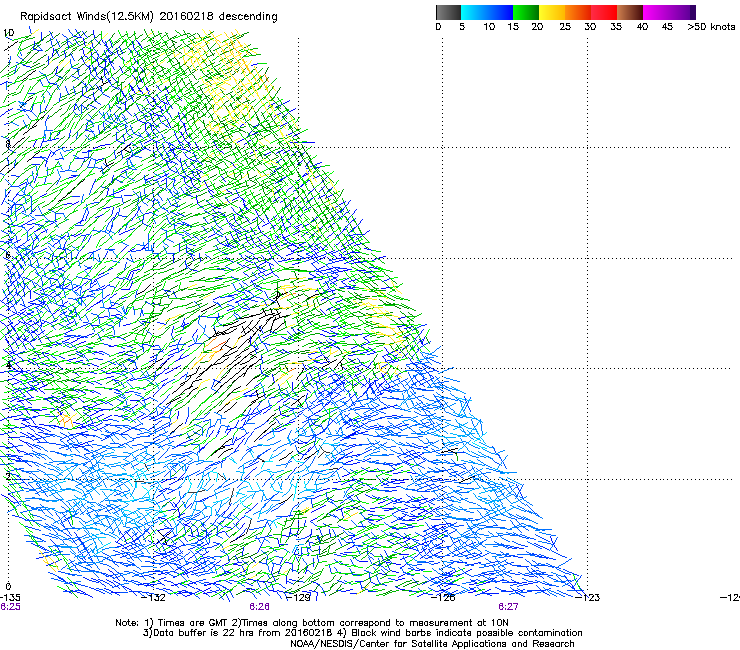Viewport: 740px width, 650px height.
Task: Click the '-129' longitude axis label
Action: click(299, 598)
